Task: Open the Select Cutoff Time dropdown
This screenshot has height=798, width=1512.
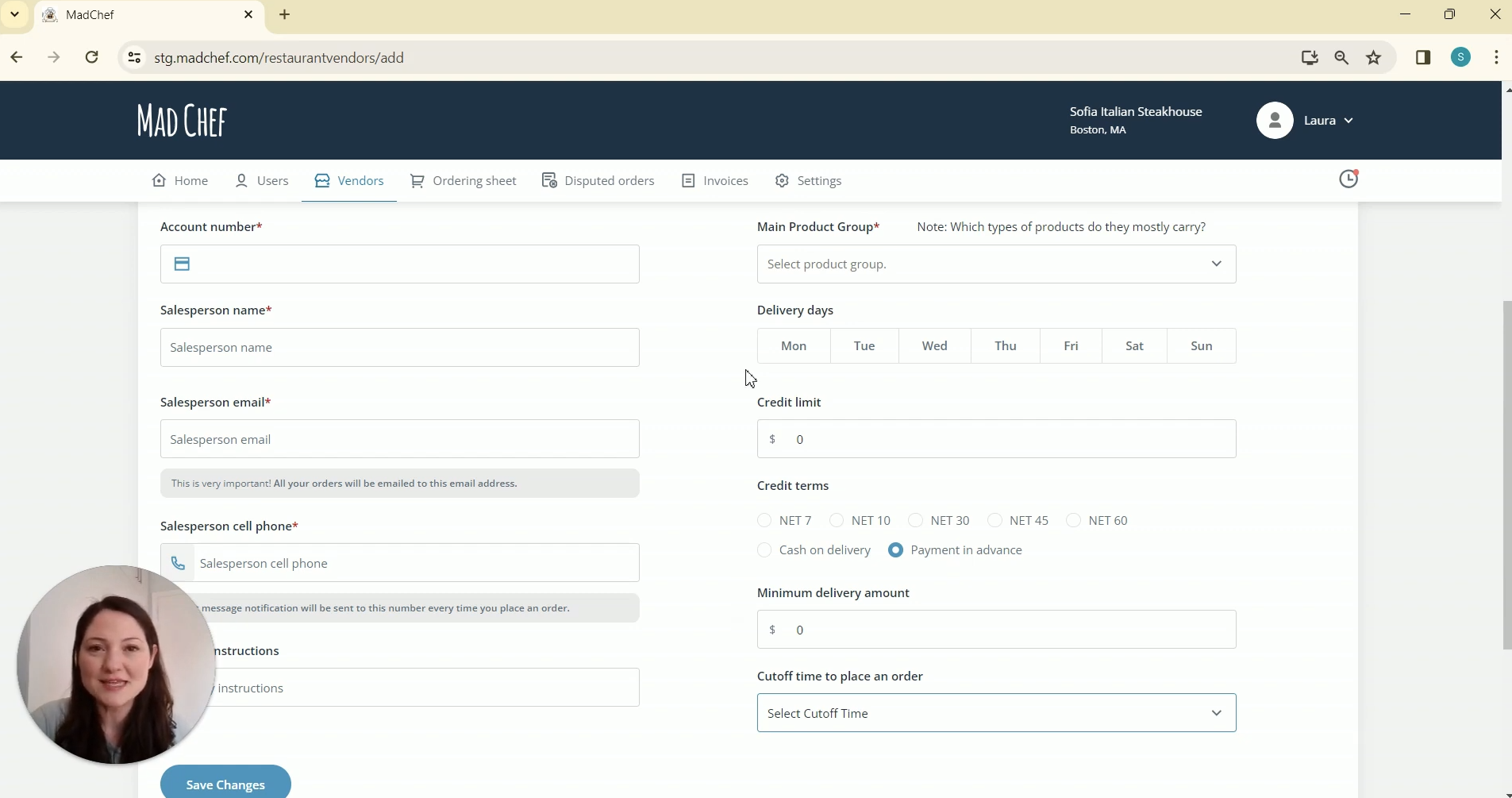Action: [x=997, y=714]
